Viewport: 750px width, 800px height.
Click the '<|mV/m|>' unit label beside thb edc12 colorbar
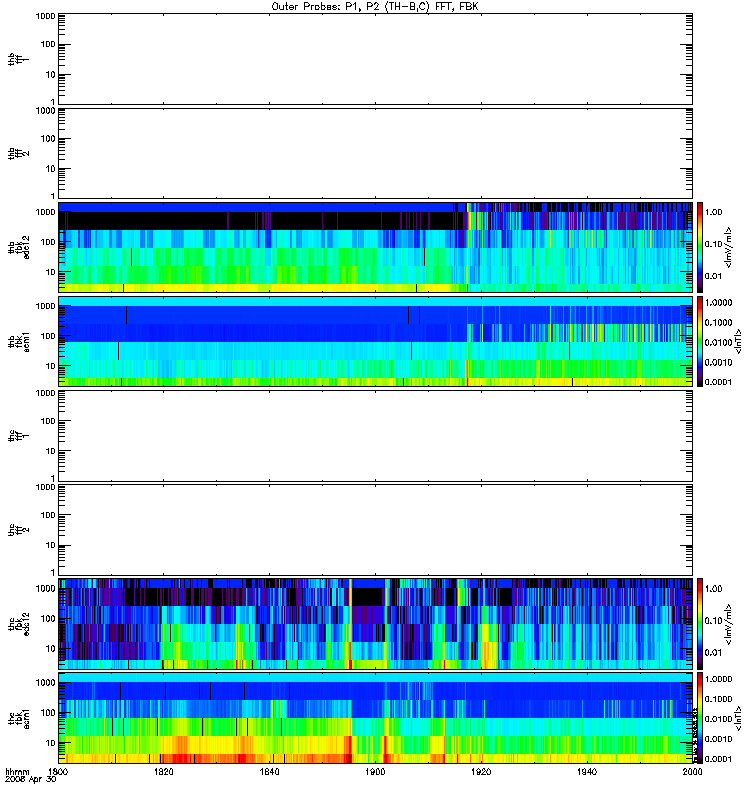click(x=729, y=247)
